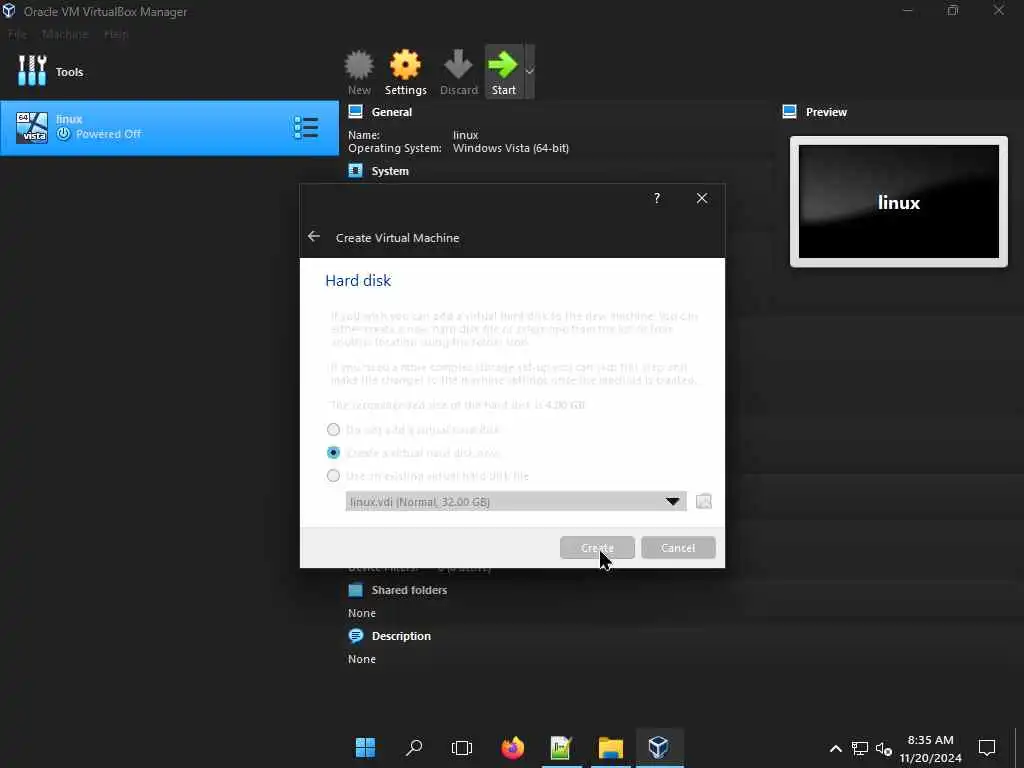Image resolution: width=1024 pixels, height=768 pixels.
Task: Go back with the wizard arrow
Action: click(314, 236)
